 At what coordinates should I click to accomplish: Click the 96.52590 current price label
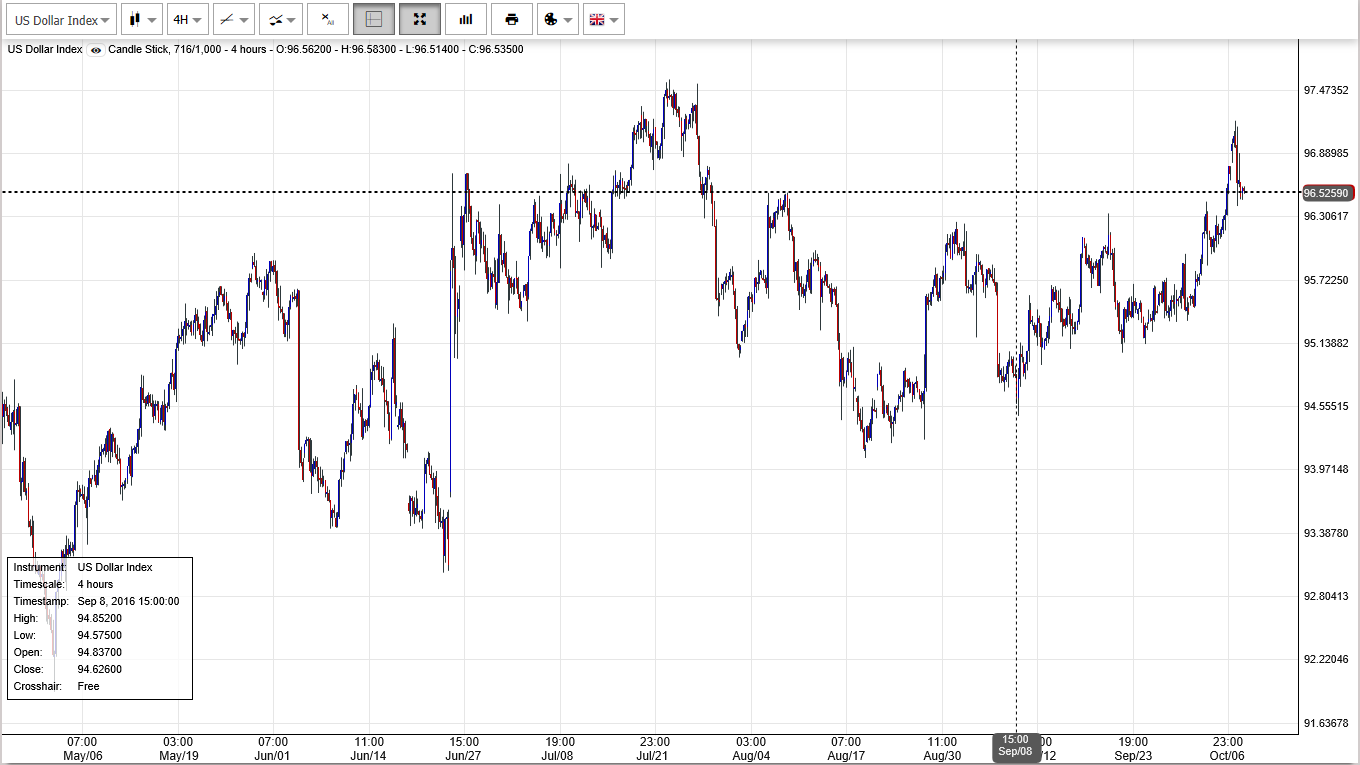tap(1327, 192)
